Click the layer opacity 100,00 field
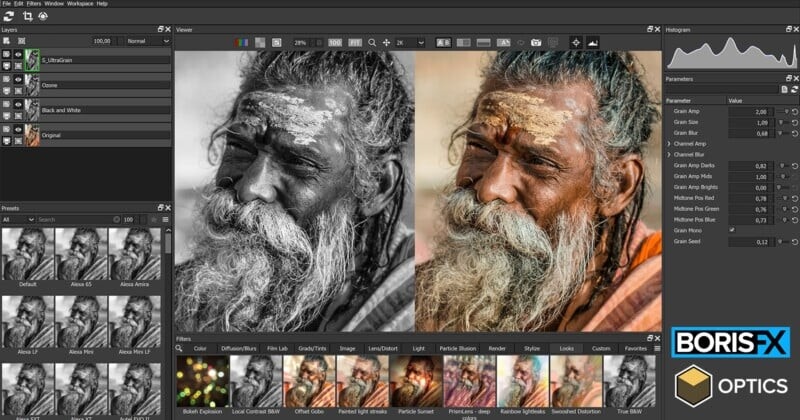This screenshot has width=800, height=420. click(x=102, y=41)
